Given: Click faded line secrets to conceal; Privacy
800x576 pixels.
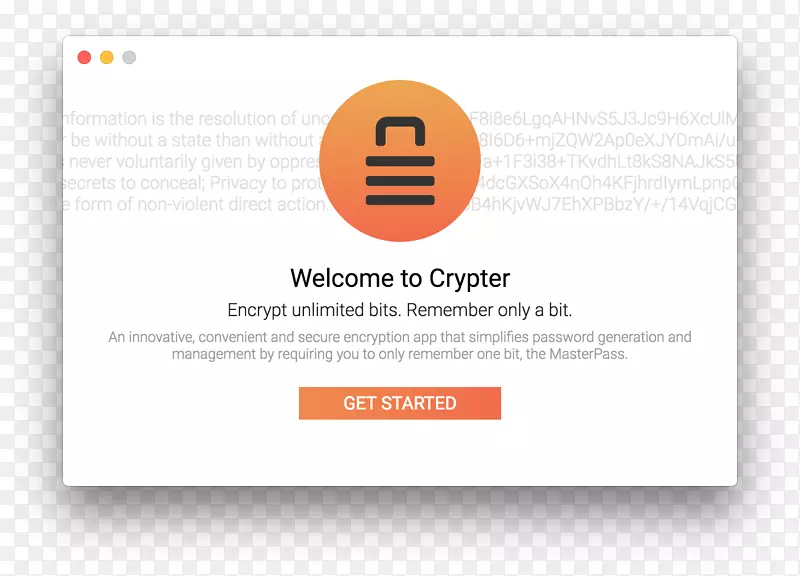Looking at the screenshot, I should point(193,183).
